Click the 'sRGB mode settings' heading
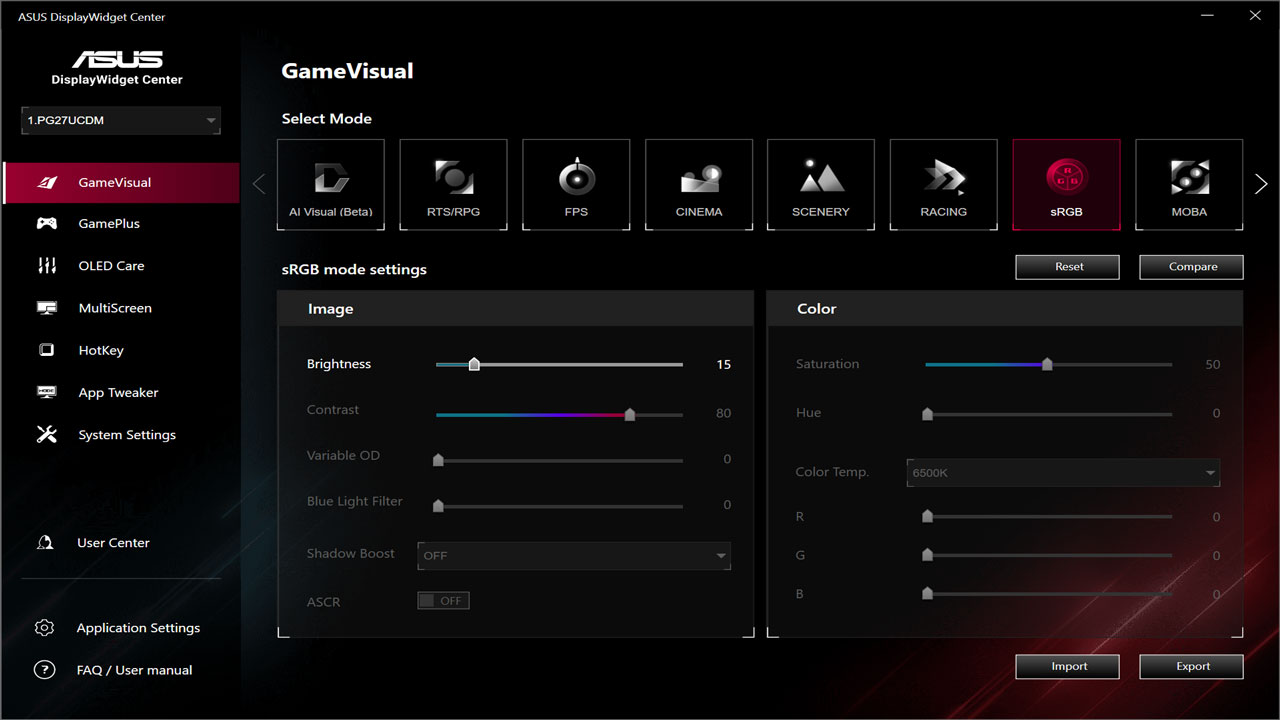 pos(354,270)
